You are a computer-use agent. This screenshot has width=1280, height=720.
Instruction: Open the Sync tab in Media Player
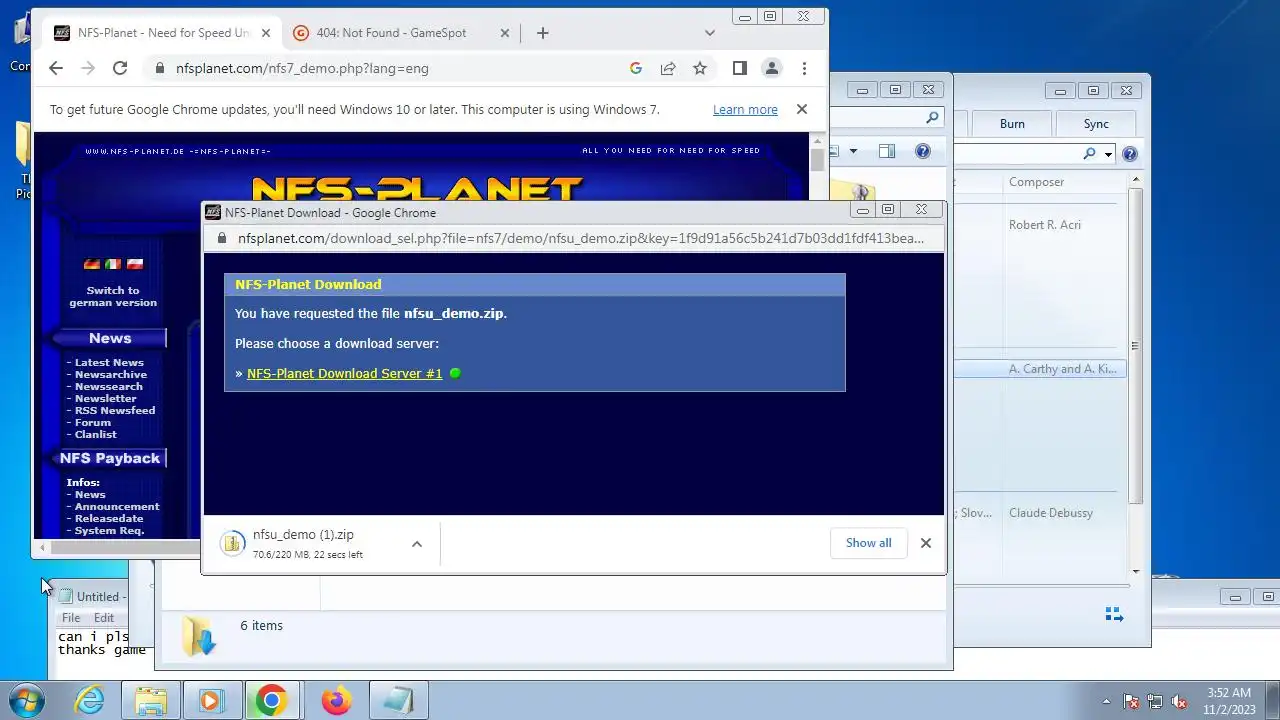pos(1096,124)
